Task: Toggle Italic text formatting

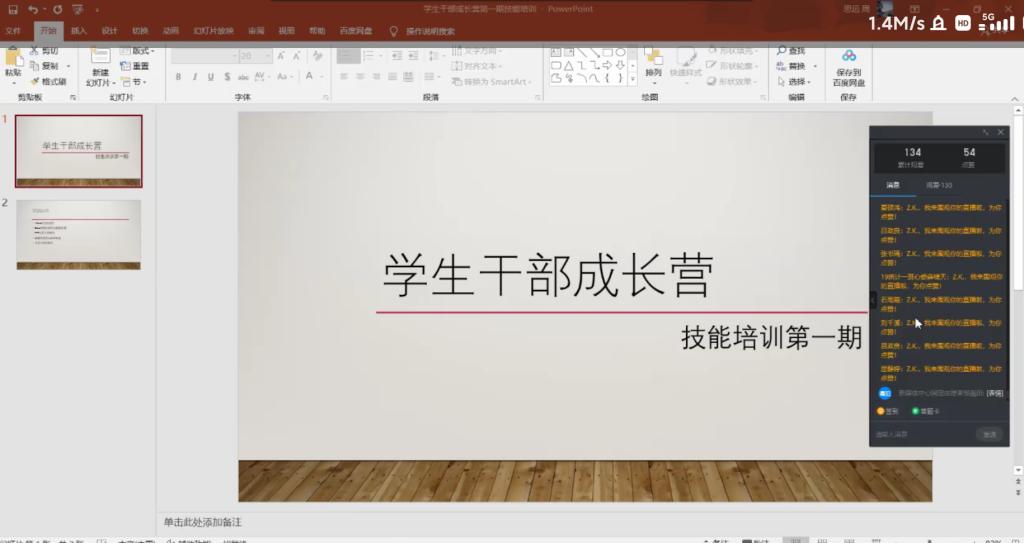Action: (x=194, y=77)
